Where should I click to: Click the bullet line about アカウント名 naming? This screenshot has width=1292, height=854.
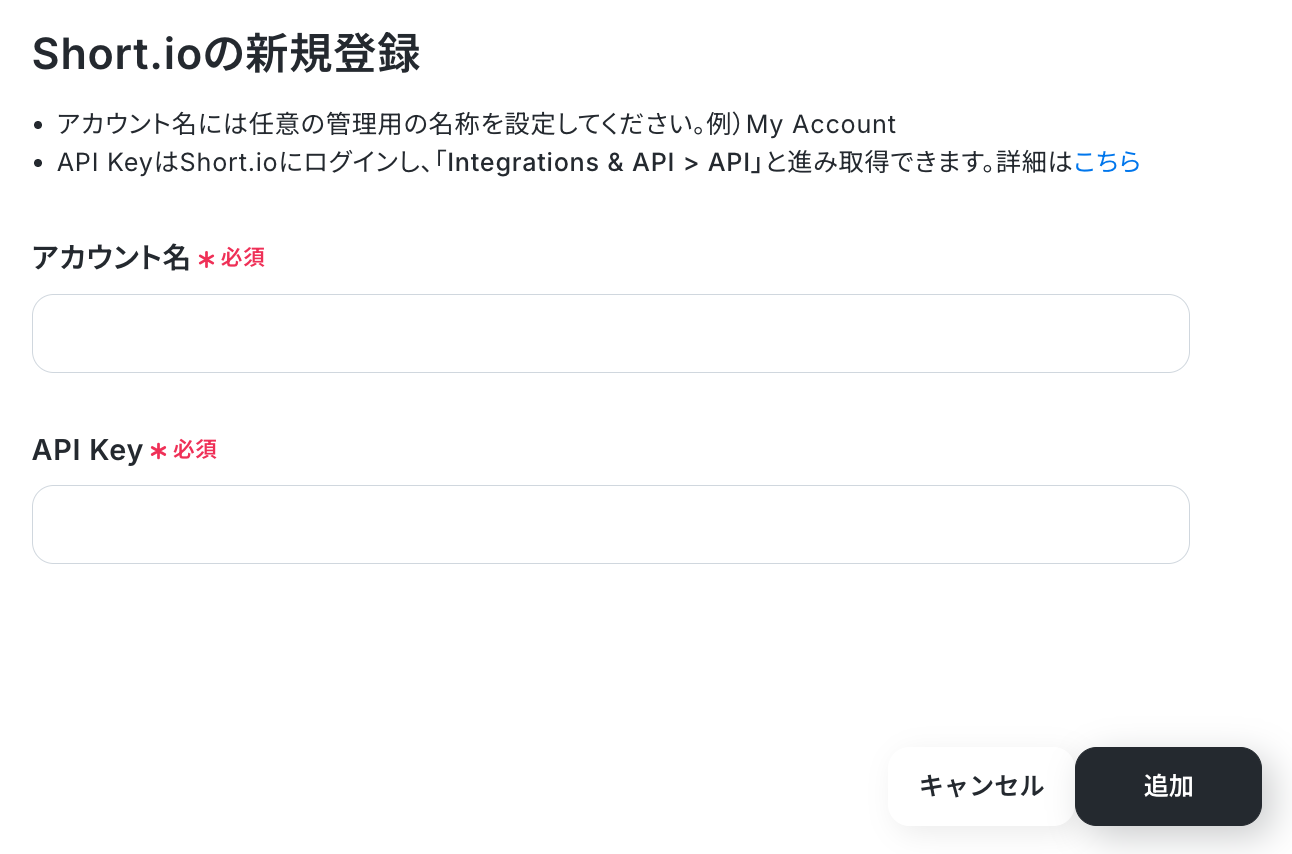476,125
